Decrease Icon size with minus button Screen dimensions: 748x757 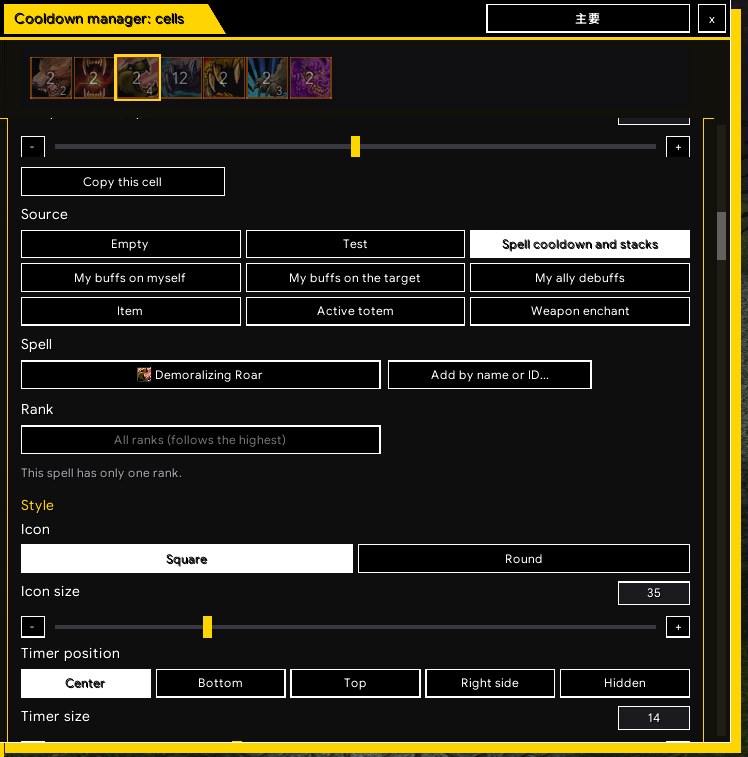tap(33, 627)
